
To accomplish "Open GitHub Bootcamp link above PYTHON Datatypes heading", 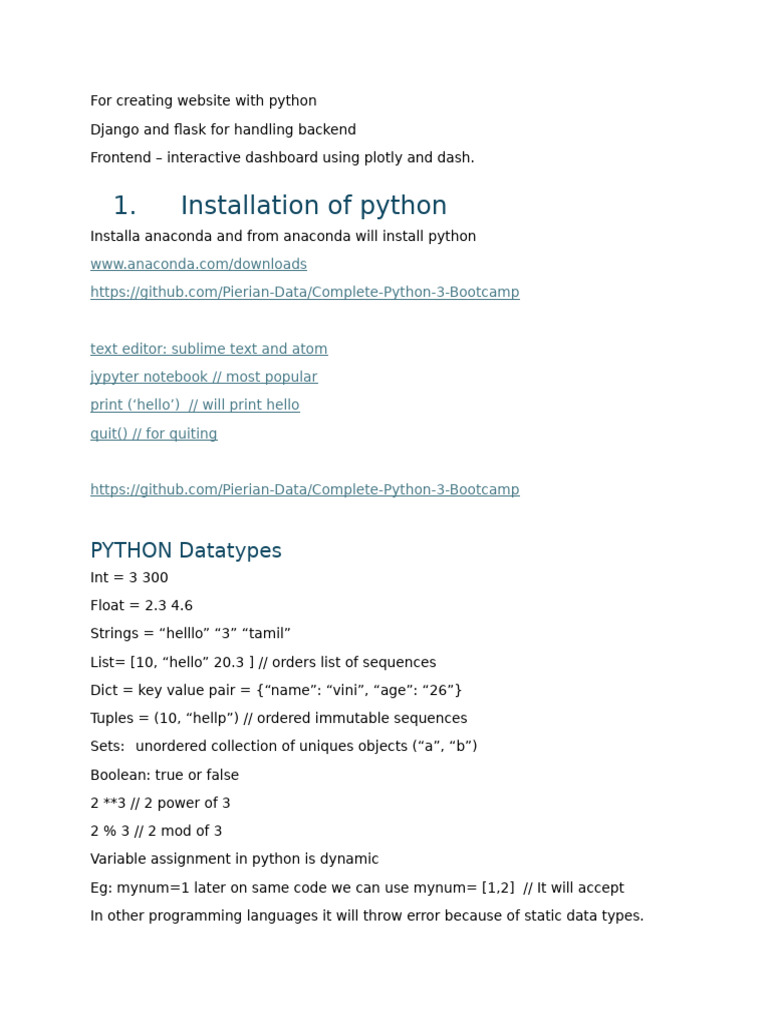I will [x=304, y=490].
